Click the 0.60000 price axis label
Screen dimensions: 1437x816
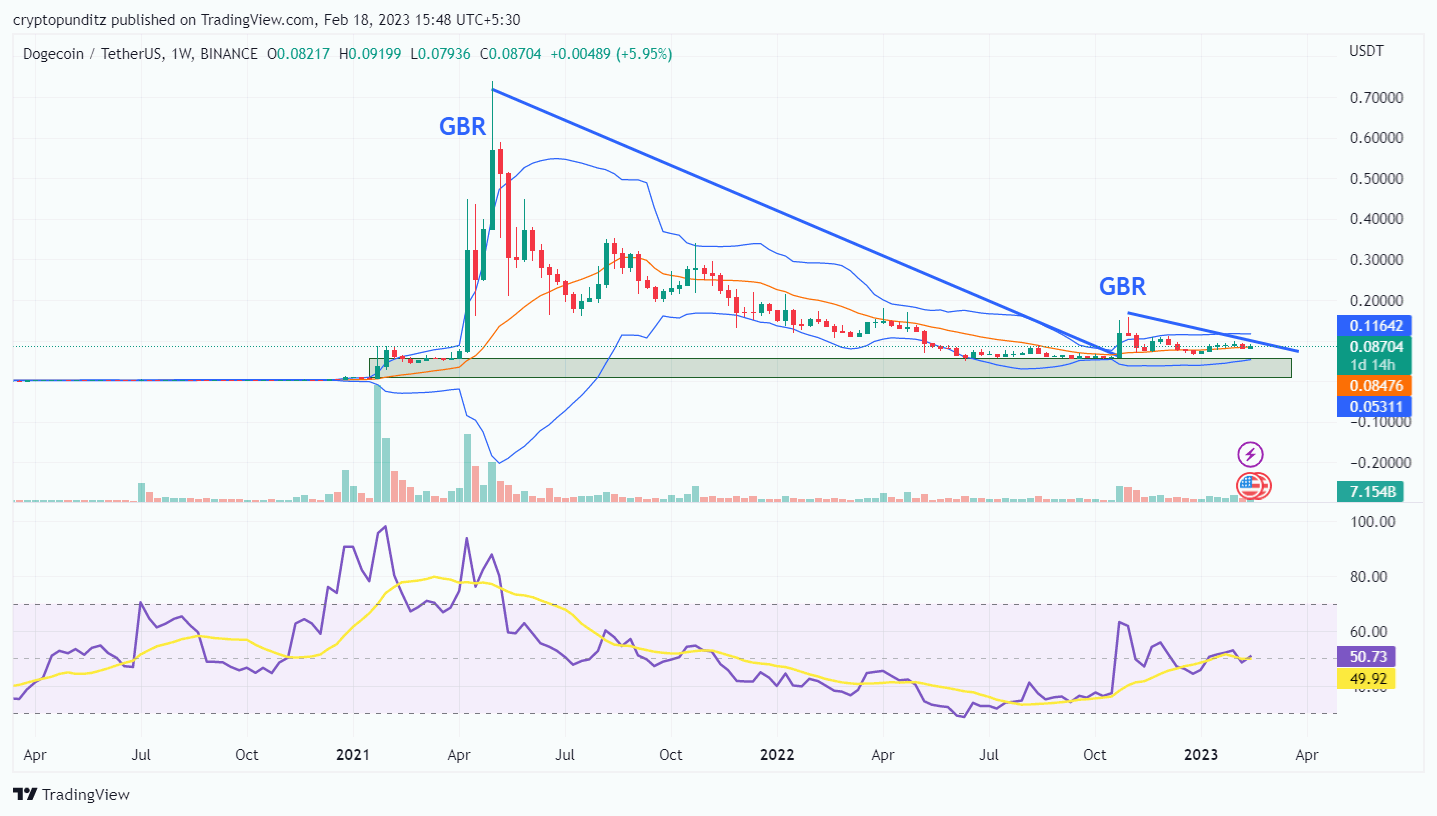click(x=1375, y=138)
